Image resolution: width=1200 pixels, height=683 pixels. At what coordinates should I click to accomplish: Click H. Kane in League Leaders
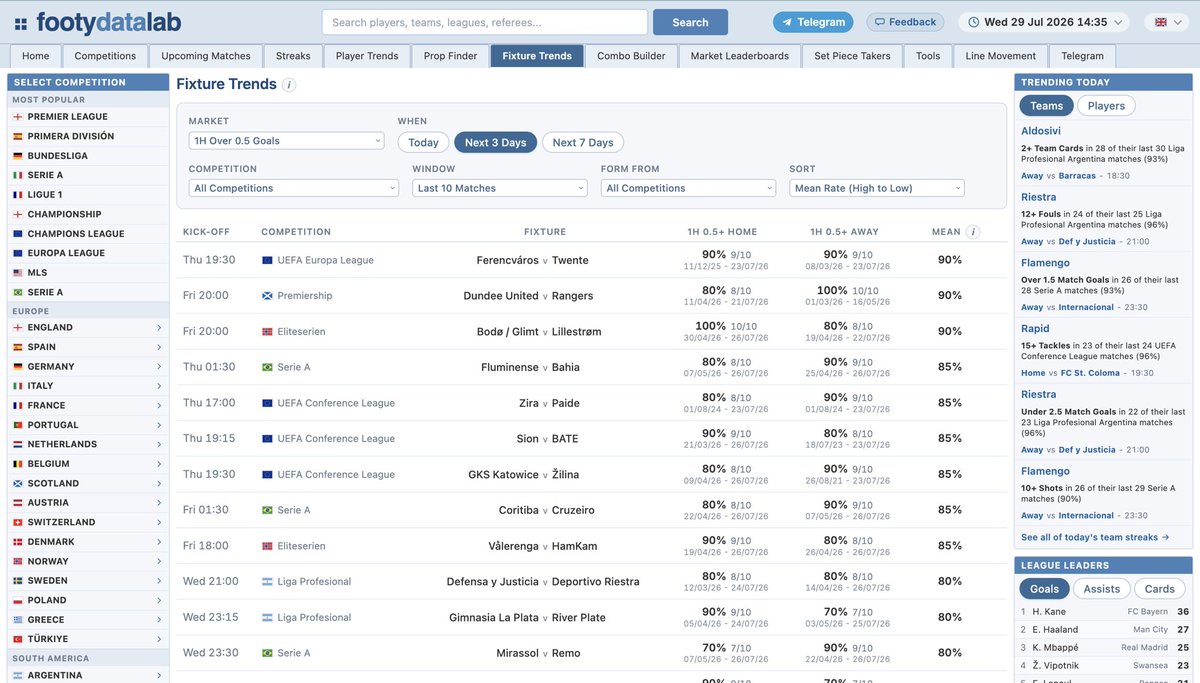coord(1051,612)
